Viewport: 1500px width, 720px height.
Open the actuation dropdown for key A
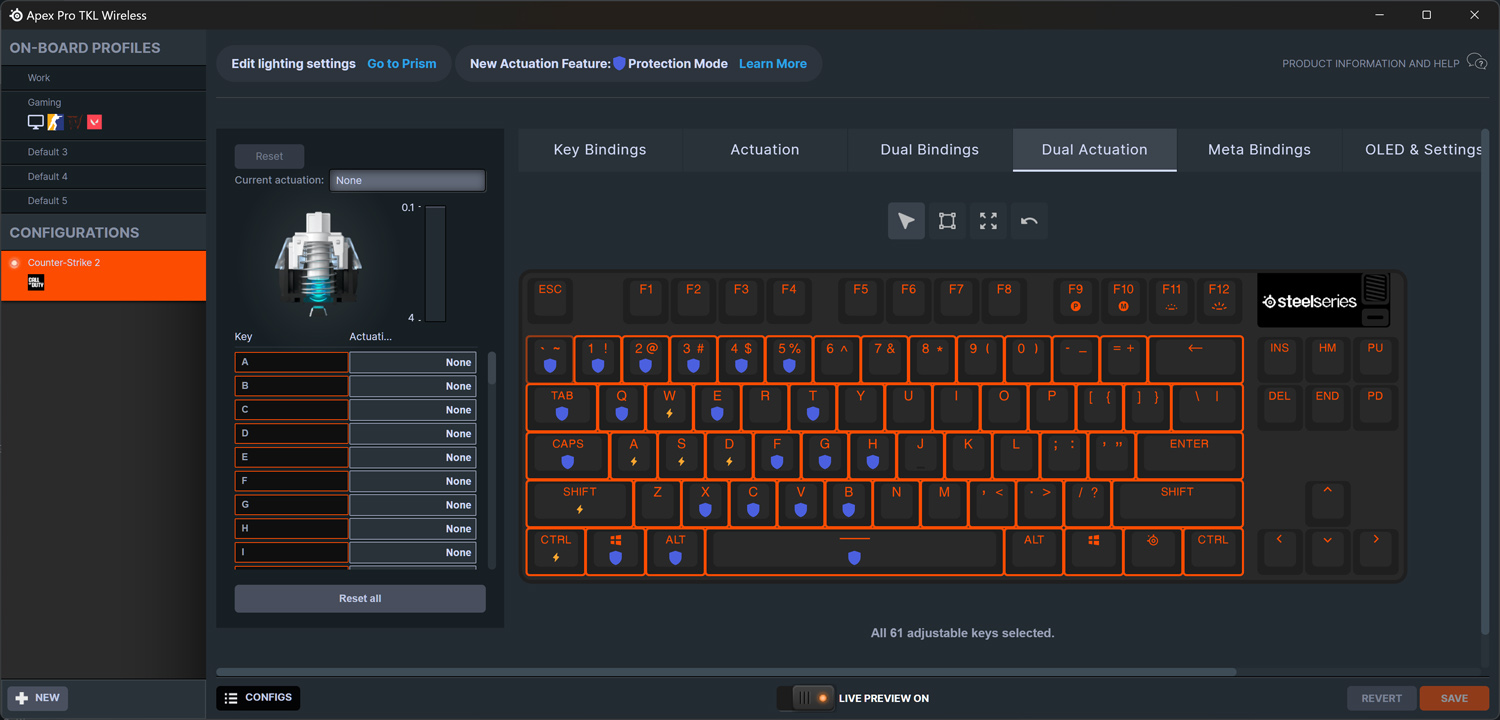(413, 362)
